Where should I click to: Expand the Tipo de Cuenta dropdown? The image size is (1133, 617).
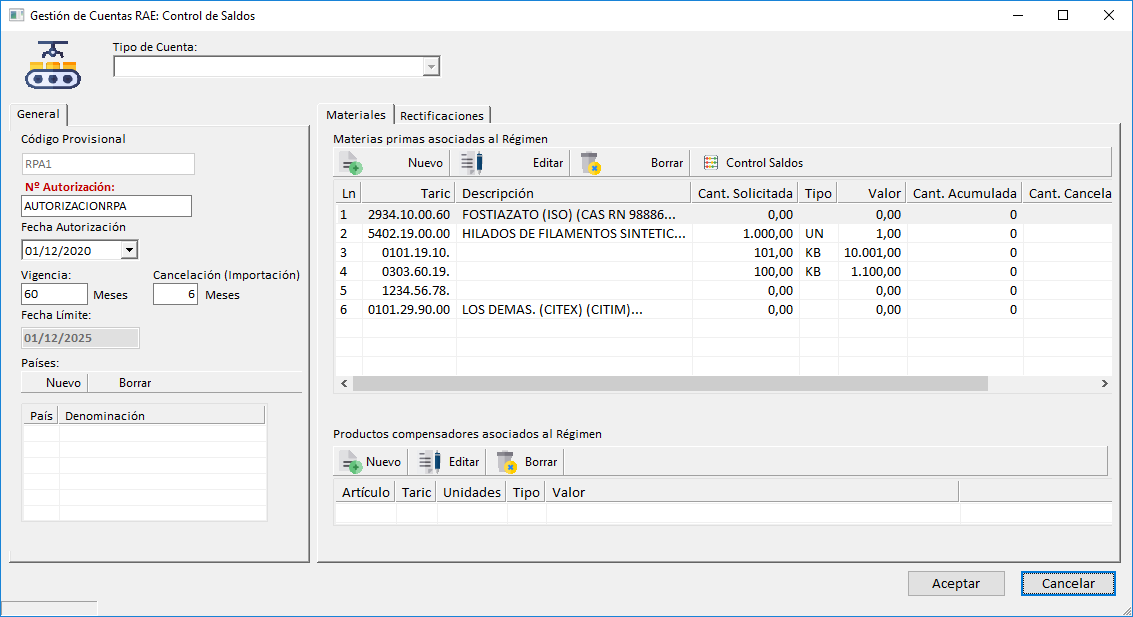431,67
